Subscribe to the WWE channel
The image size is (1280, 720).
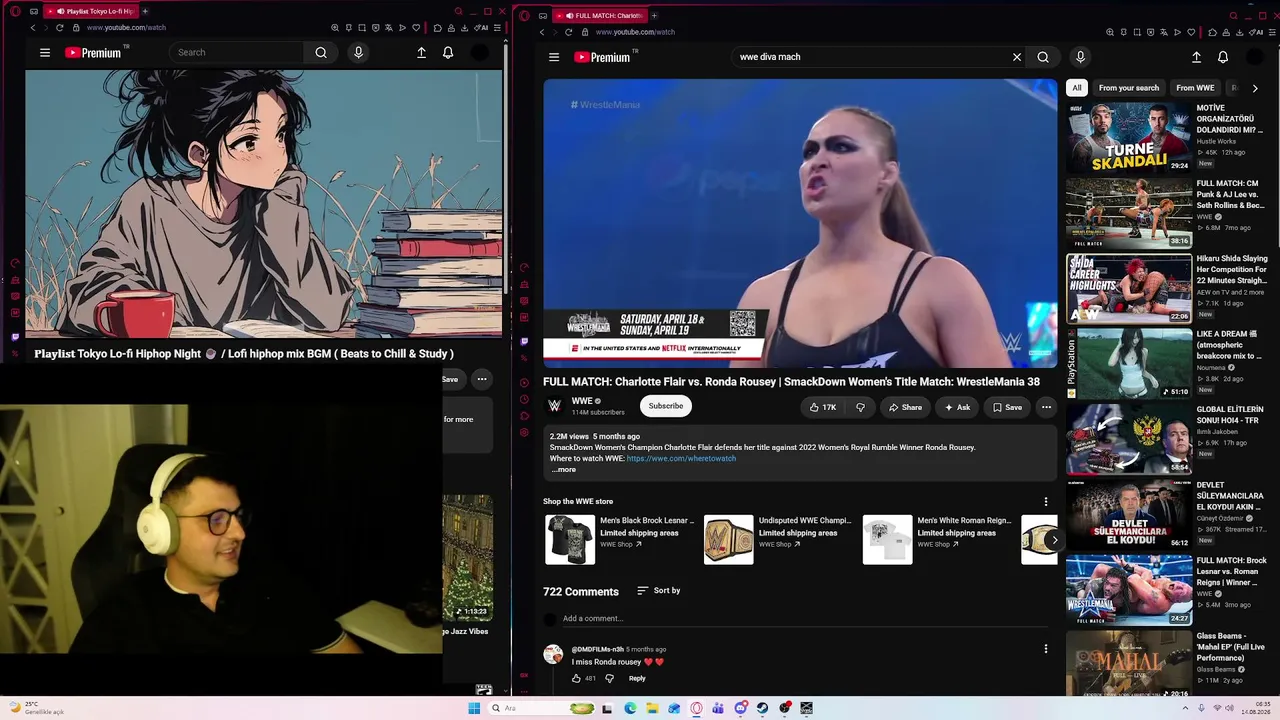(x=666, y=406)
